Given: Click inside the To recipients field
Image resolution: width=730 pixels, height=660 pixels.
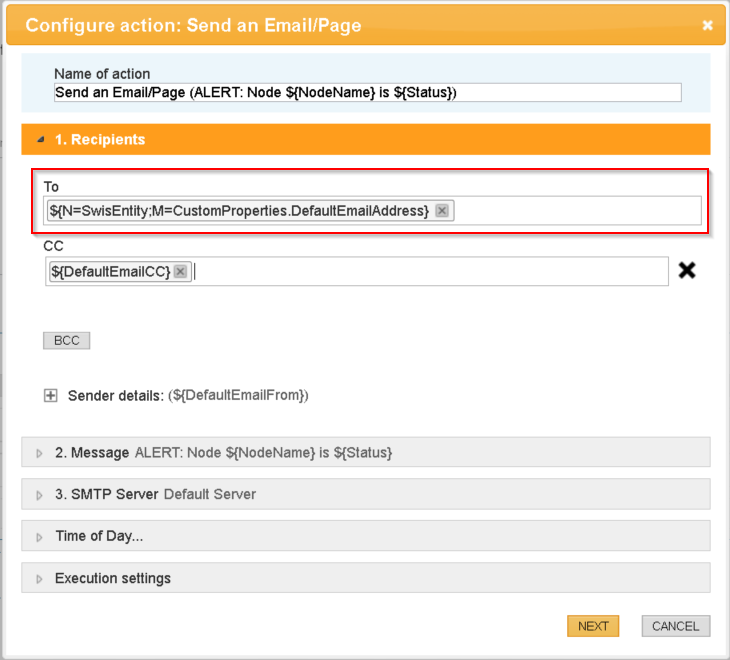Looking at the screenshot, I should [372, 211].
